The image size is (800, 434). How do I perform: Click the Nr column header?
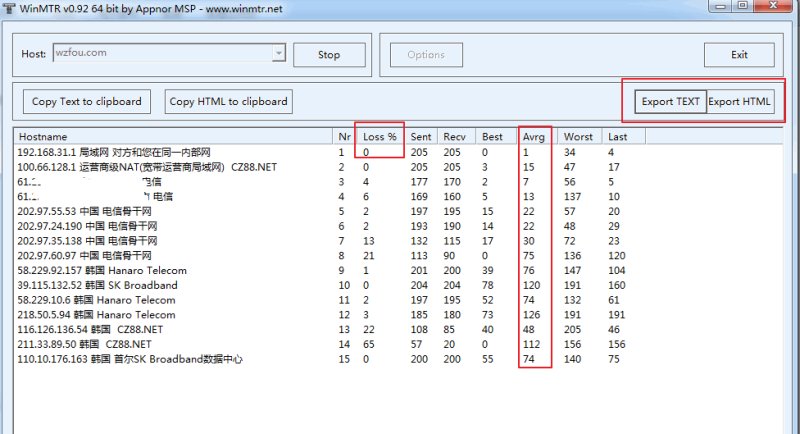click(x=344, y=137)
